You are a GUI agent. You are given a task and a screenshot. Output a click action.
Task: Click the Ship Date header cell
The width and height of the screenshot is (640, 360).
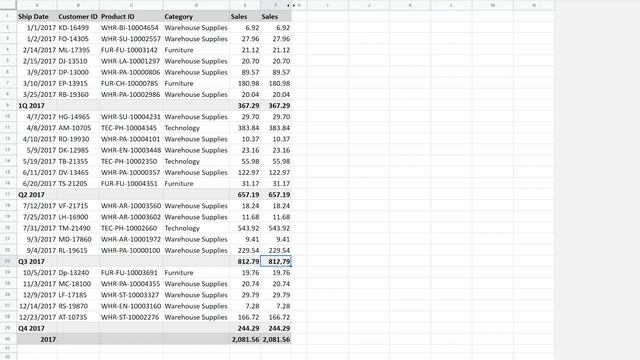pyautogui.click(x=37, y=17)
